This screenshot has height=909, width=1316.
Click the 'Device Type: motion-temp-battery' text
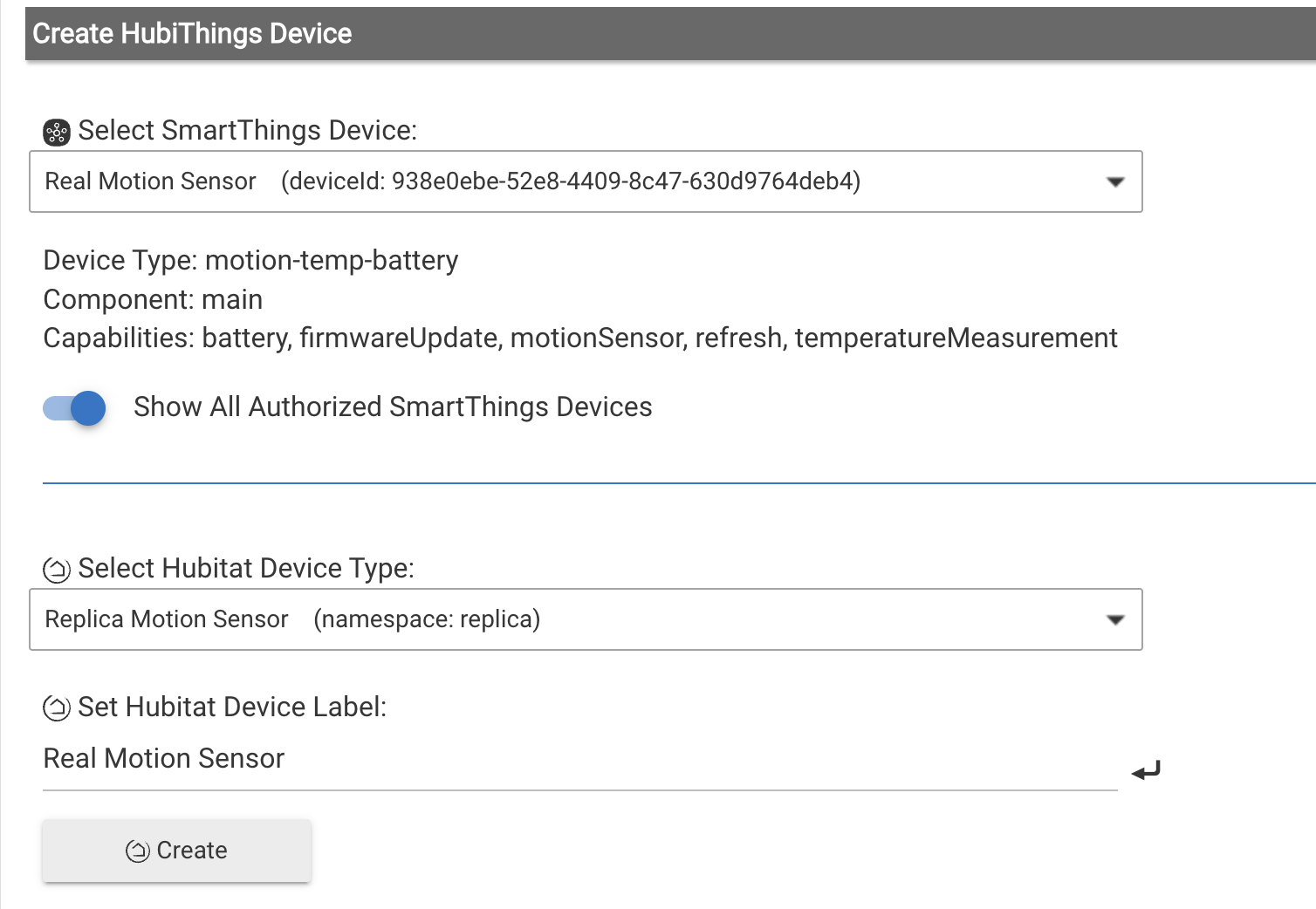pyautogui.click(x=250, y=261)
